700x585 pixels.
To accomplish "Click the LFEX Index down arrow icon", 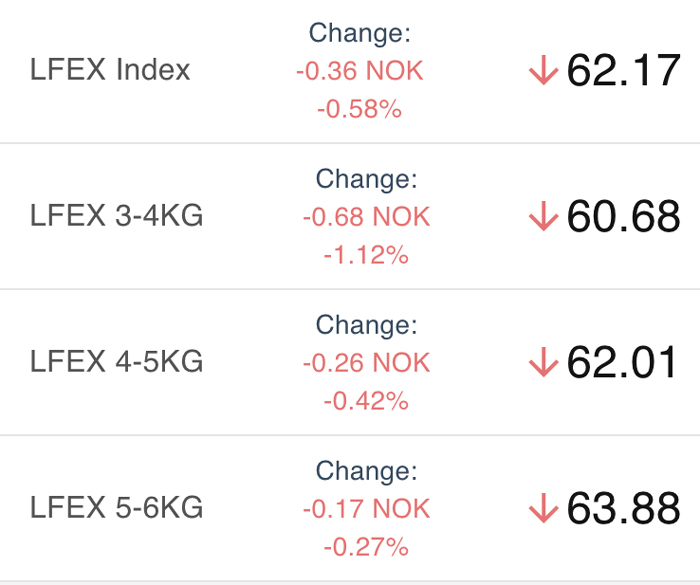I will [543, 70].
